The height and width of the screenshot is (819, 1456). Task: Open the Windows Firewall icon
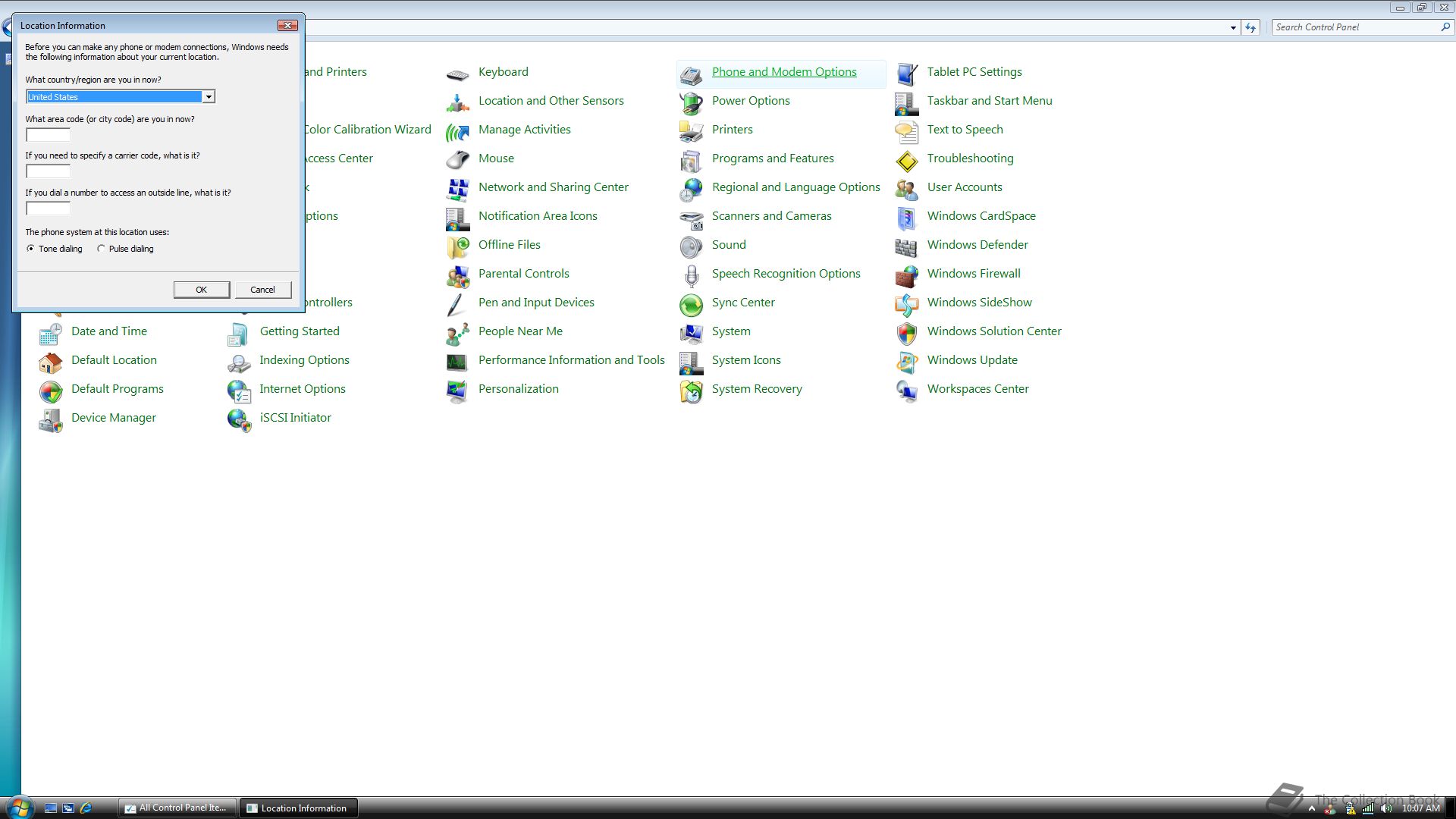(906, 276)
